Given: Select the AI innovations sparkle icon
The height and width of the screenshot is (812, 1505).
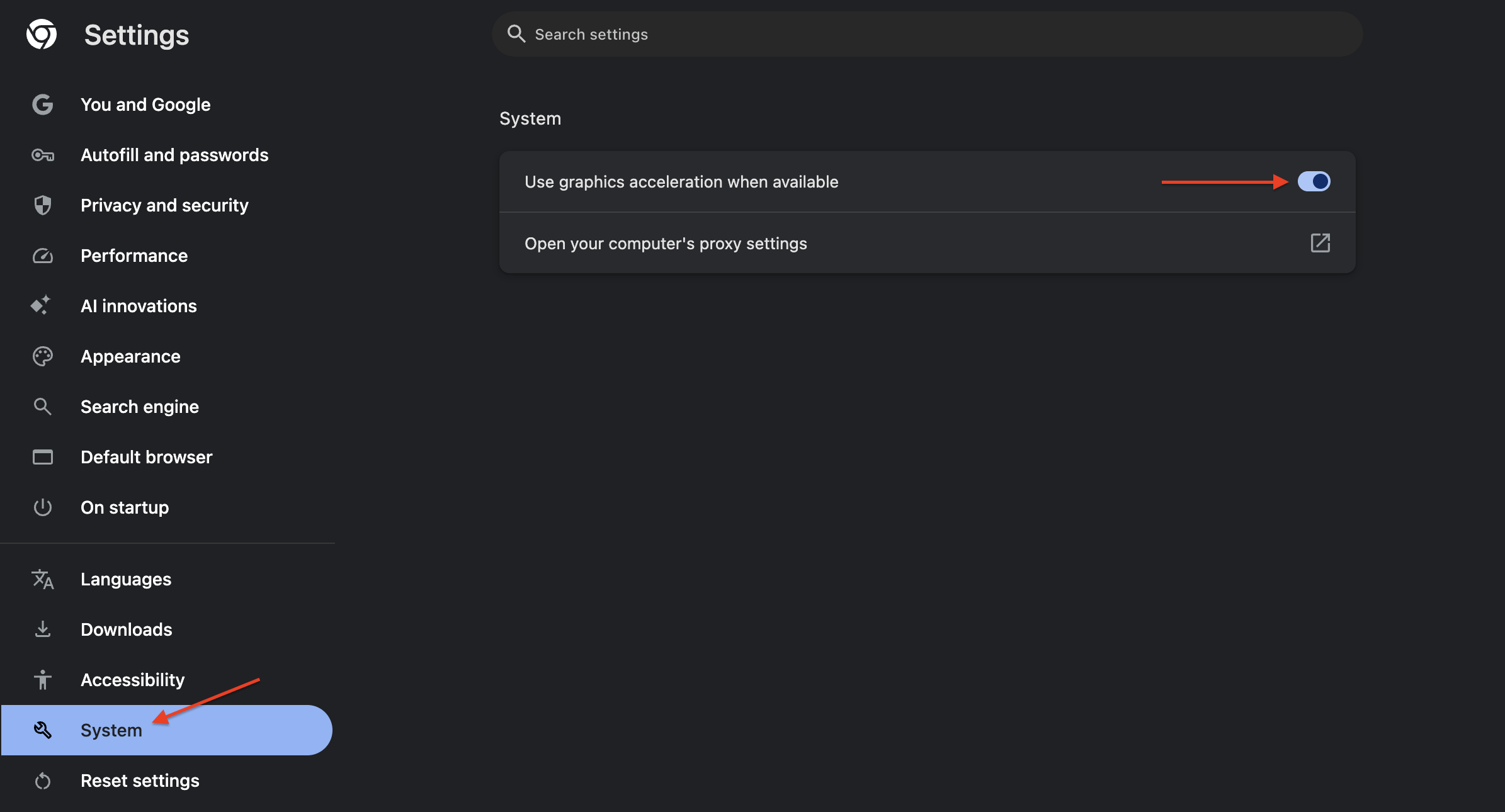Looking at the screenshot, I should 42,306.
